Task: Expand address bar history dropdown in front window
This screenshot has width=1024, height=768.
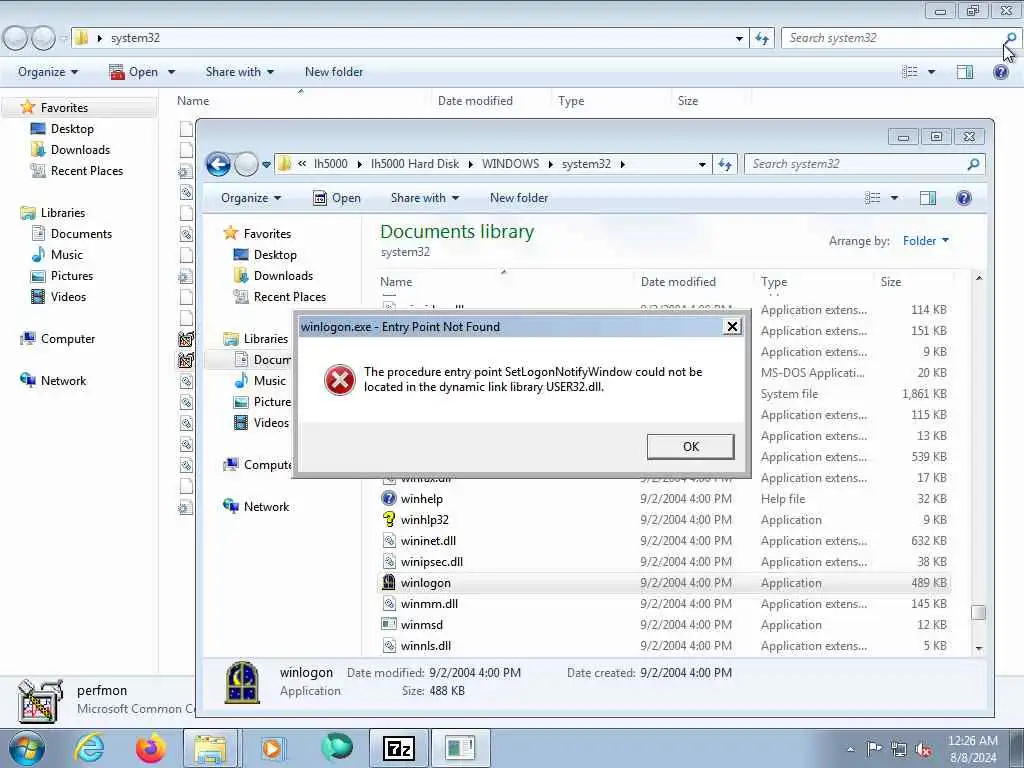Action: [702, 165]
